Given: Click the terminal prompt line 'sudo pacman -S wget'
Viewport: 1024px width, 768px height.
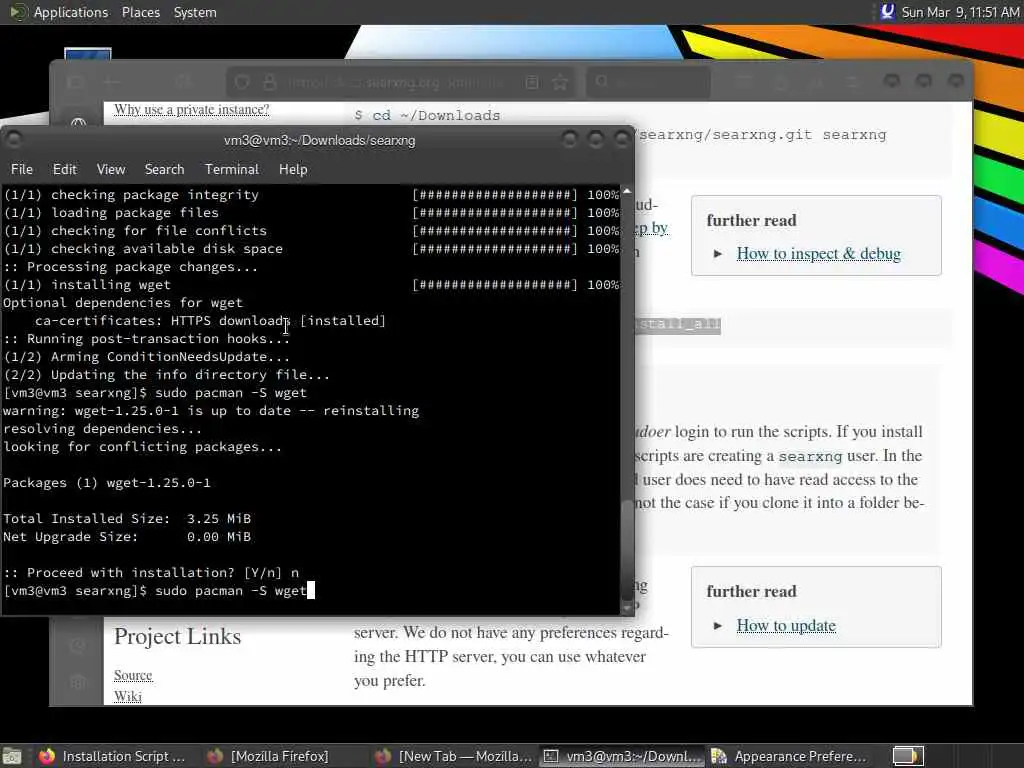Looking at the screenshot, I should [x=155, y=590].
